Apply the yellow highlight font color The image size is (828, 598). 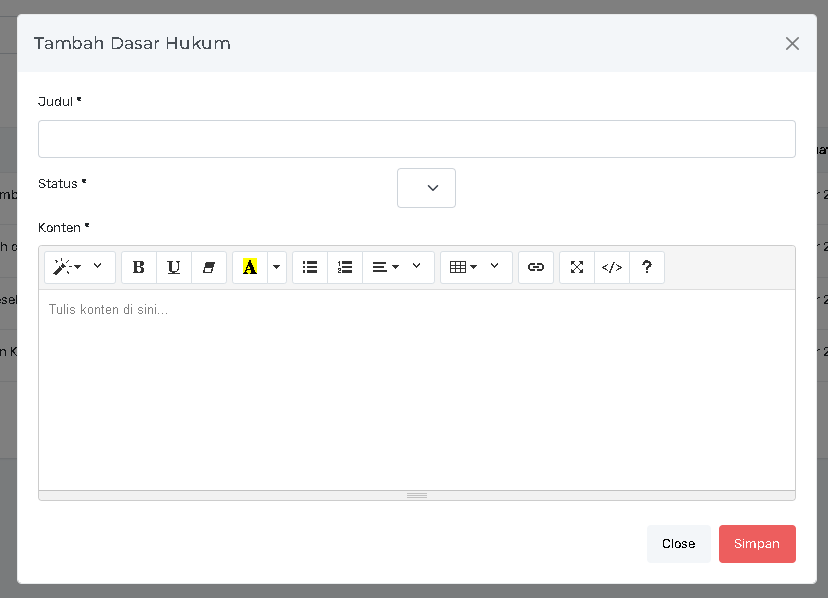[250, 268]
